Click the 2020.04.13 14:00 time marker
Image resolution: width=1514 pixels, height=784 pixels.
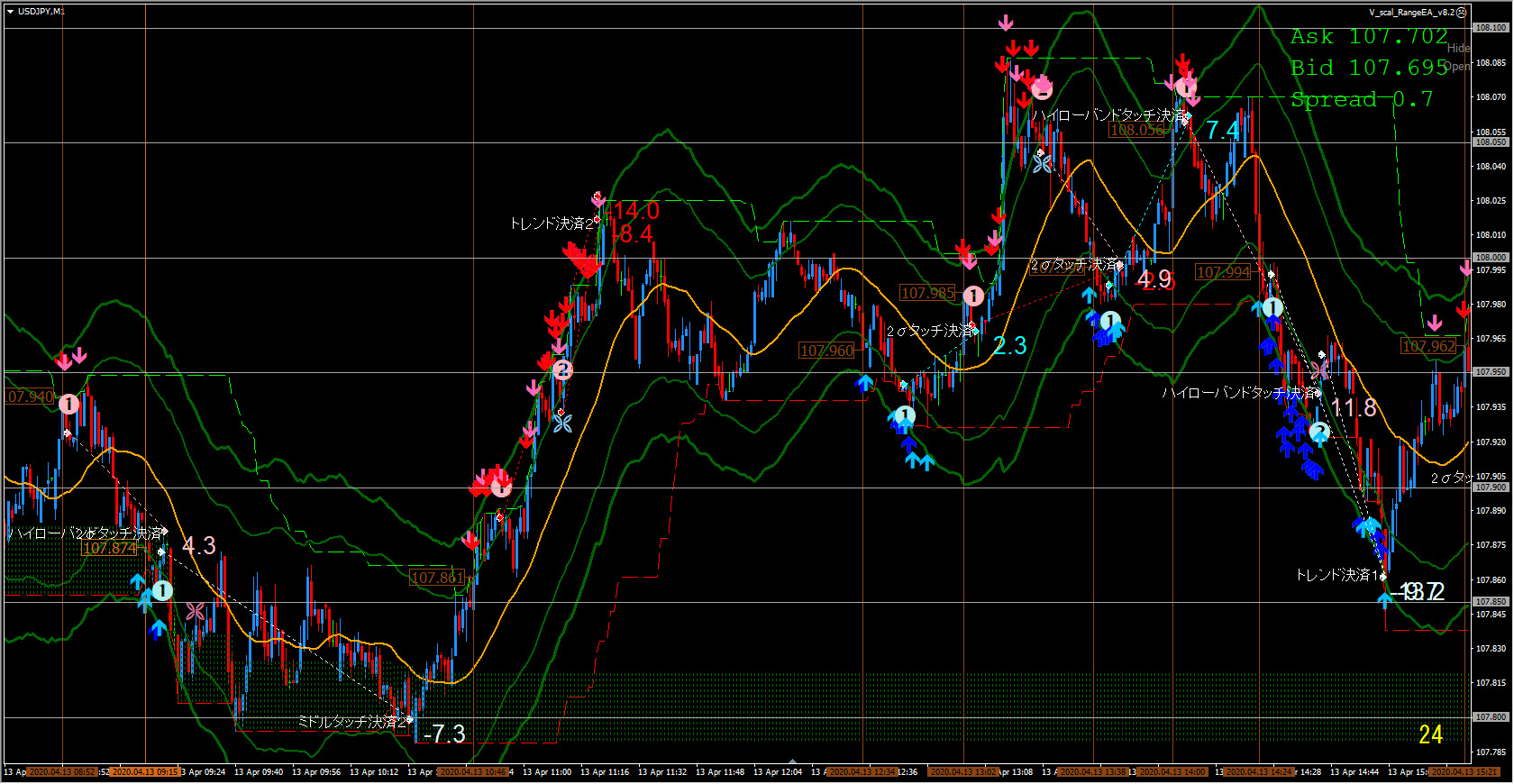coord(1172,772)
